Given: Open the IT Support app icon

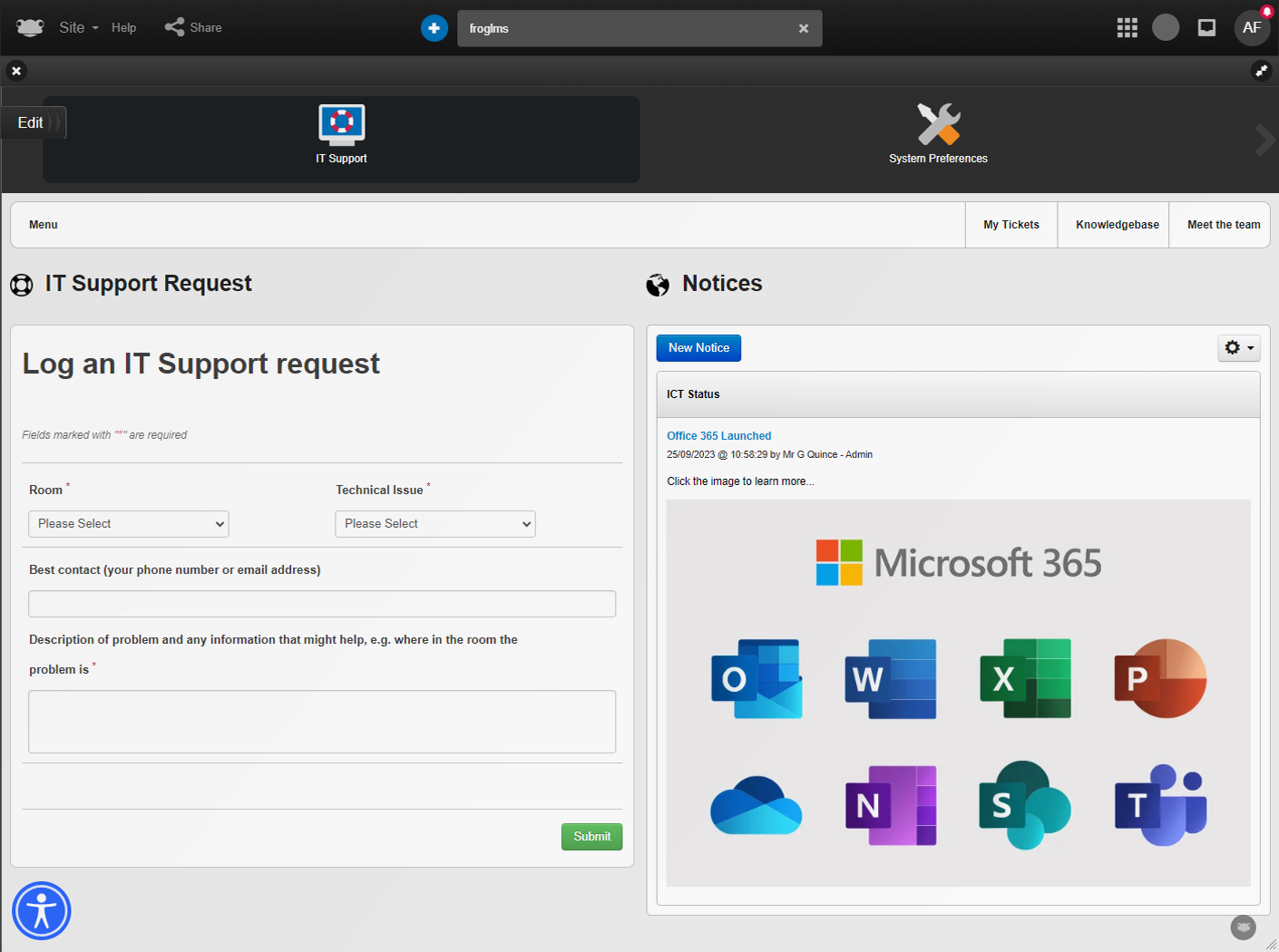Looking at the screenshot, I should (342, 125).
